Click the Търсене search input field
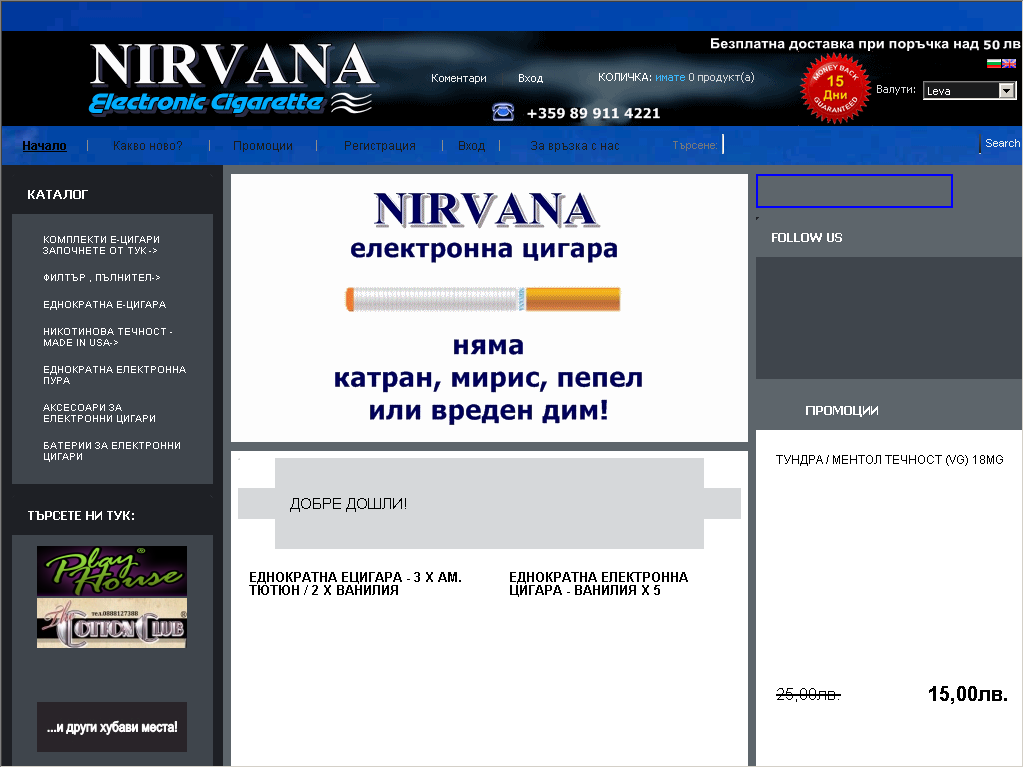Screen dimensions: 1024x768 (850, 144)
